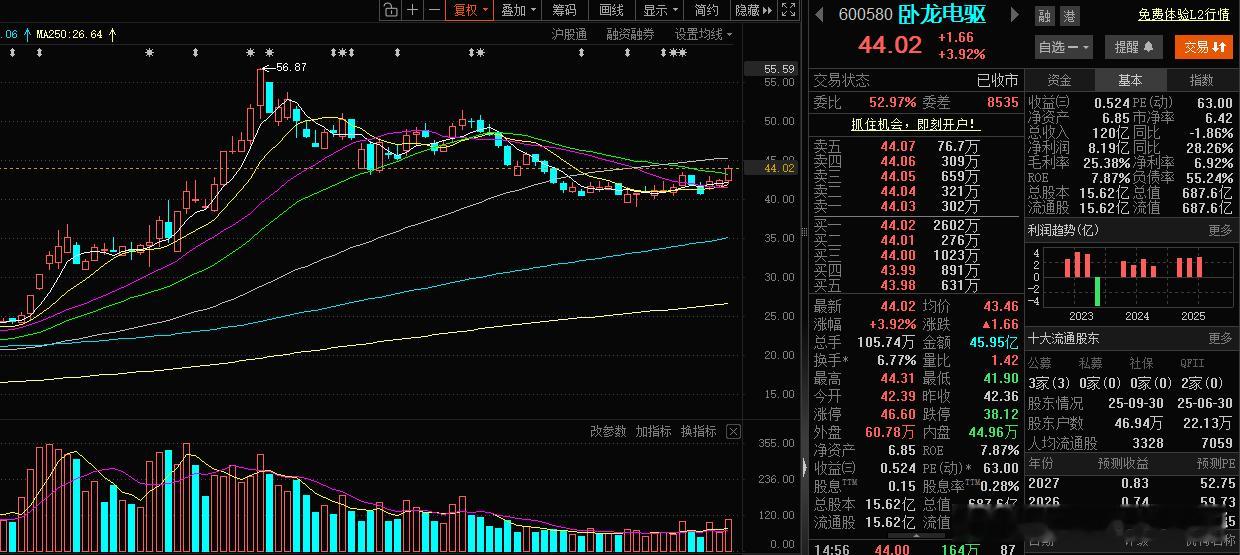Viewport: 1240px width, 555px height.
Task: Open 自选 watchlist dropdown
Action: 1064,47
